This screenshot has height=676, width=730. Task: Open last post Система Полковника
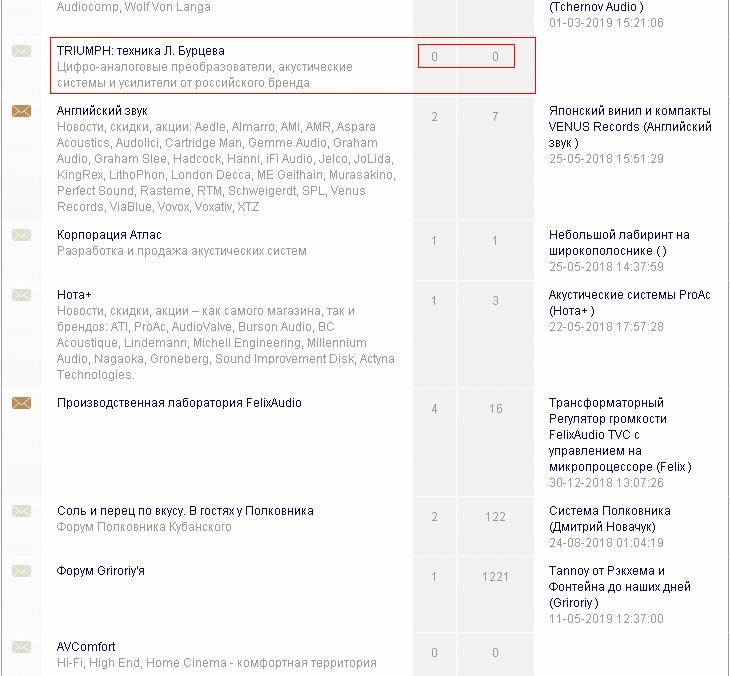pos(609,511)
